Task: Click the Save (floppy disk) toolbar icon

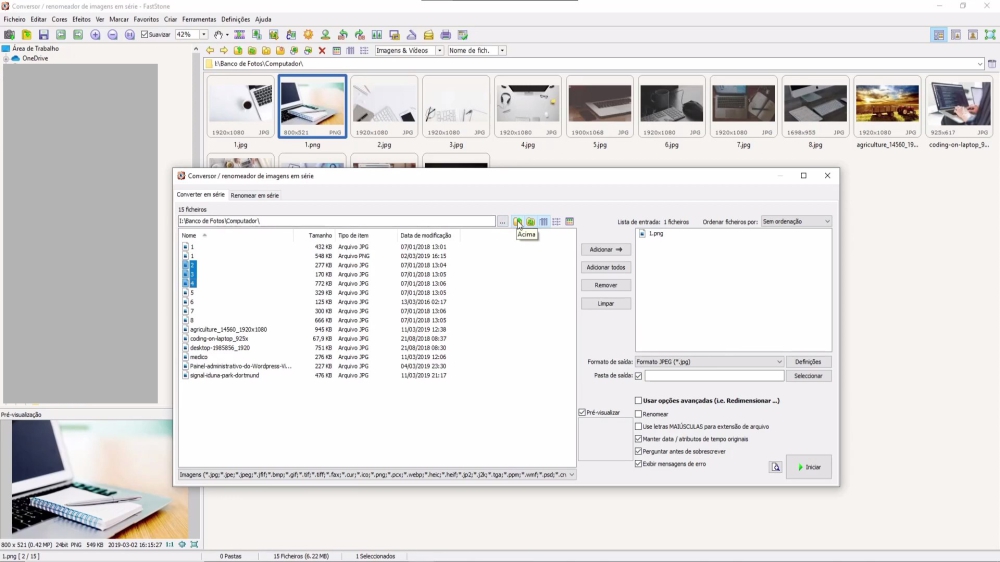Action: pos(43,34)
